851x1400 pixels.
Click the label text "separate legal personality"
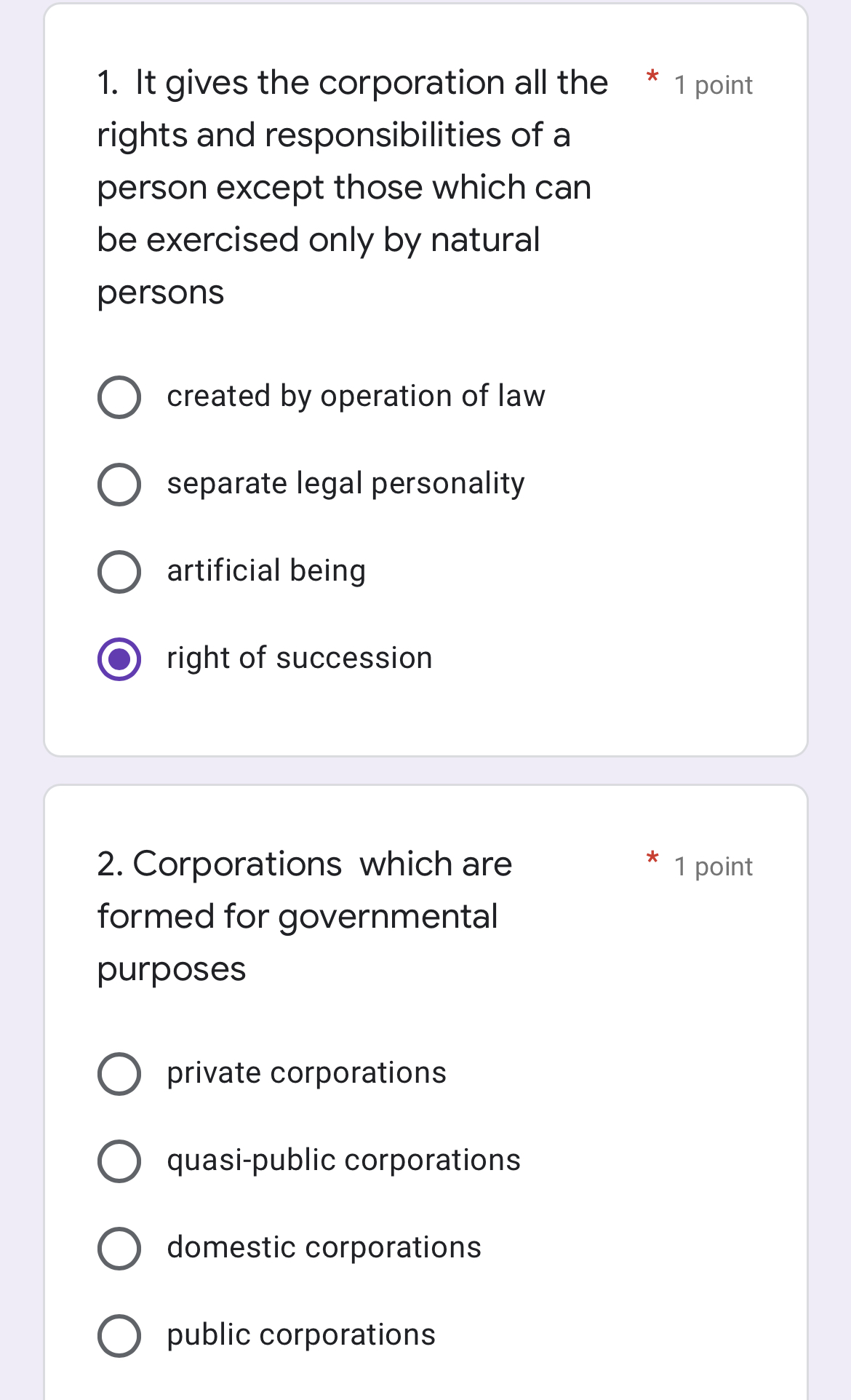pos(345,484)
